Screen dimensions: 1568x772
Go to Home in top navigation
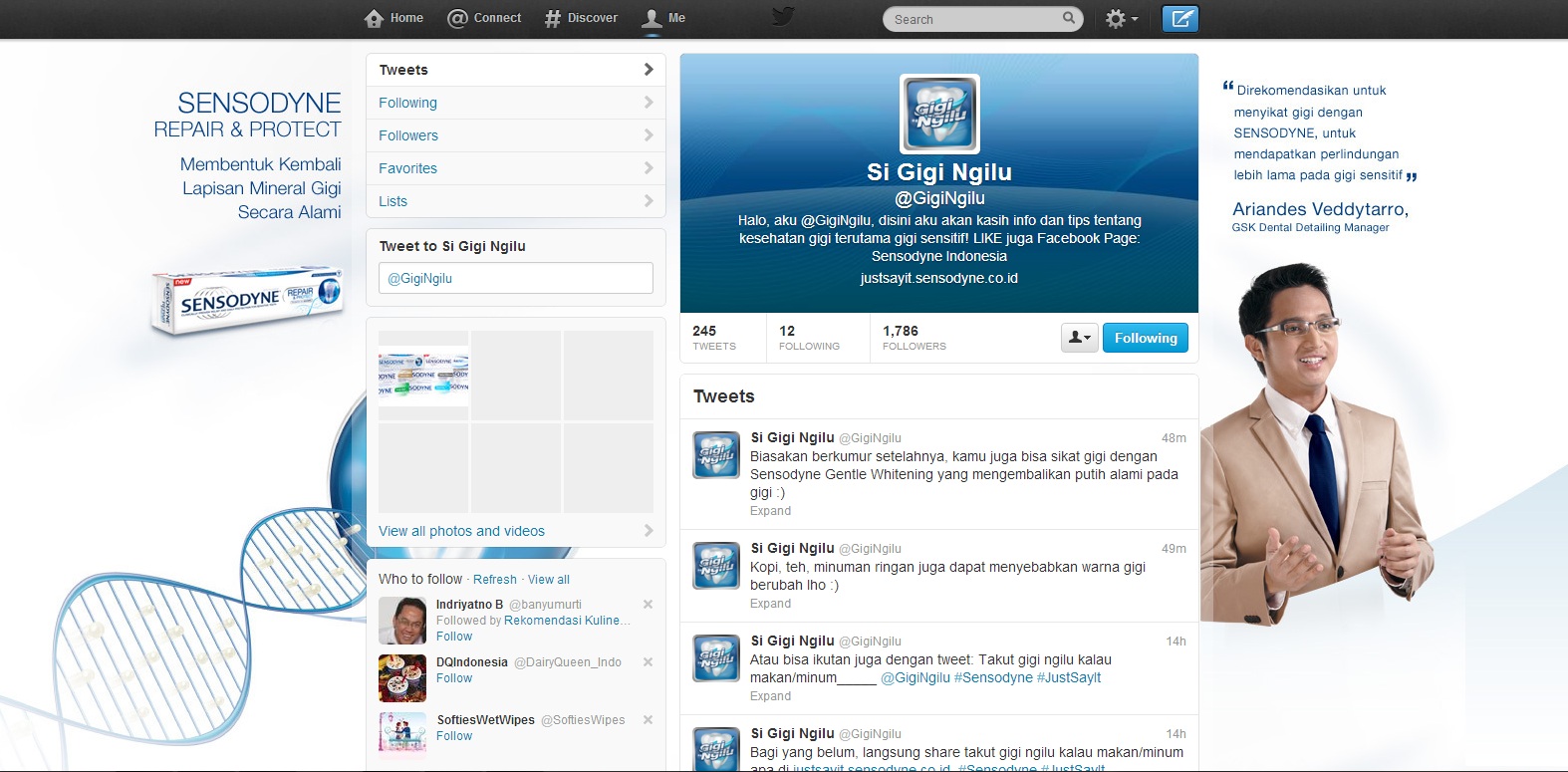[x=394, y=18]
